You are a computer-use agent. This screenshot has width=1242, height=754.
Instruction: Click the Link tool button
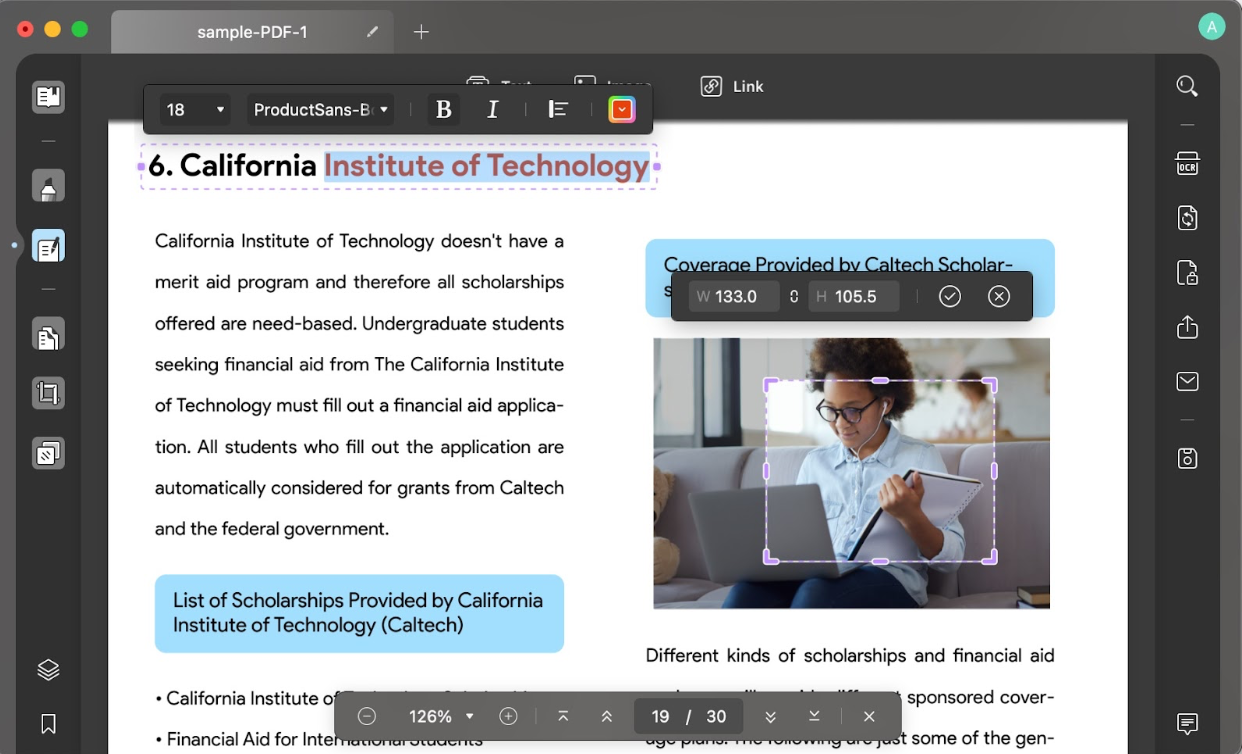732,87
